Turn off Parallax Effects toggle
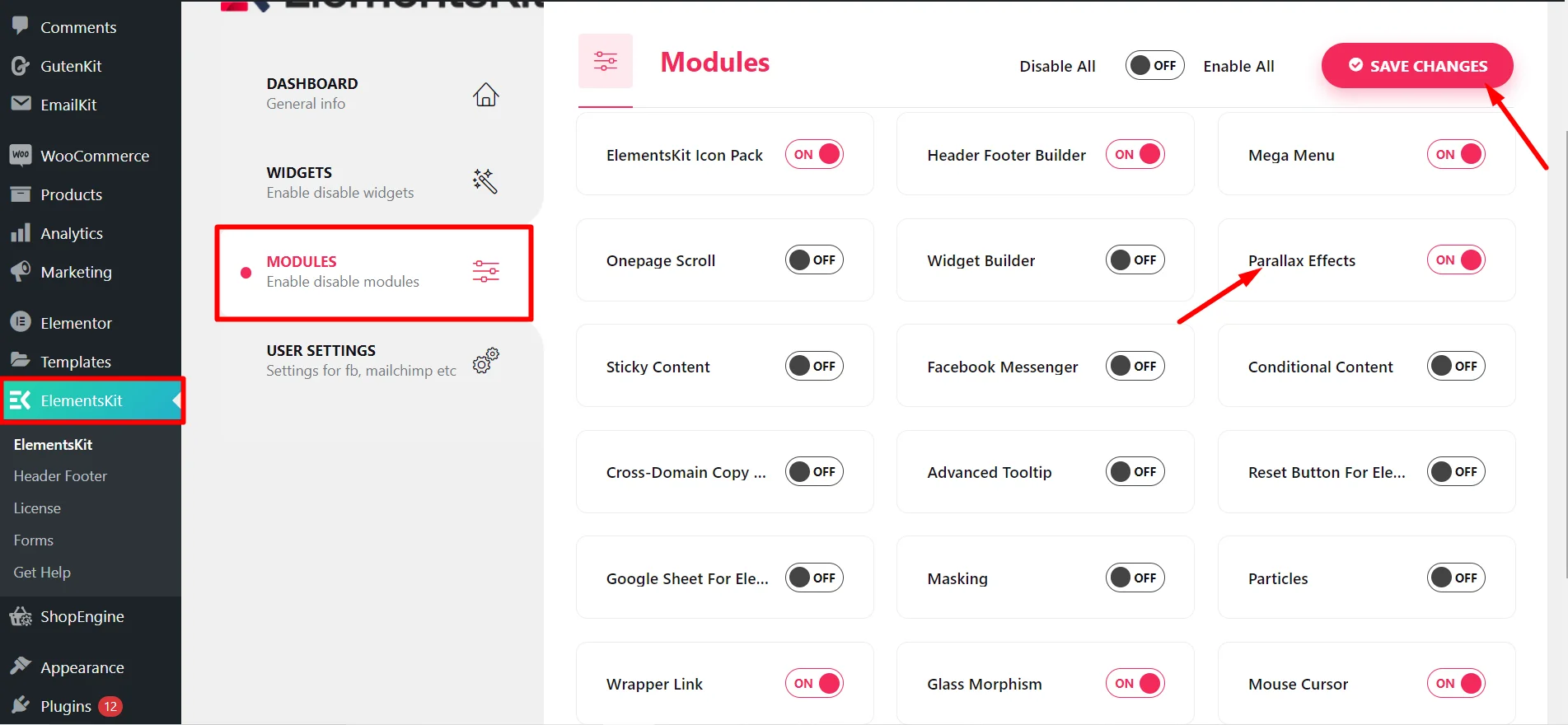Image resolution: width=1568 pixels, height=725 pixels. 1455,260
